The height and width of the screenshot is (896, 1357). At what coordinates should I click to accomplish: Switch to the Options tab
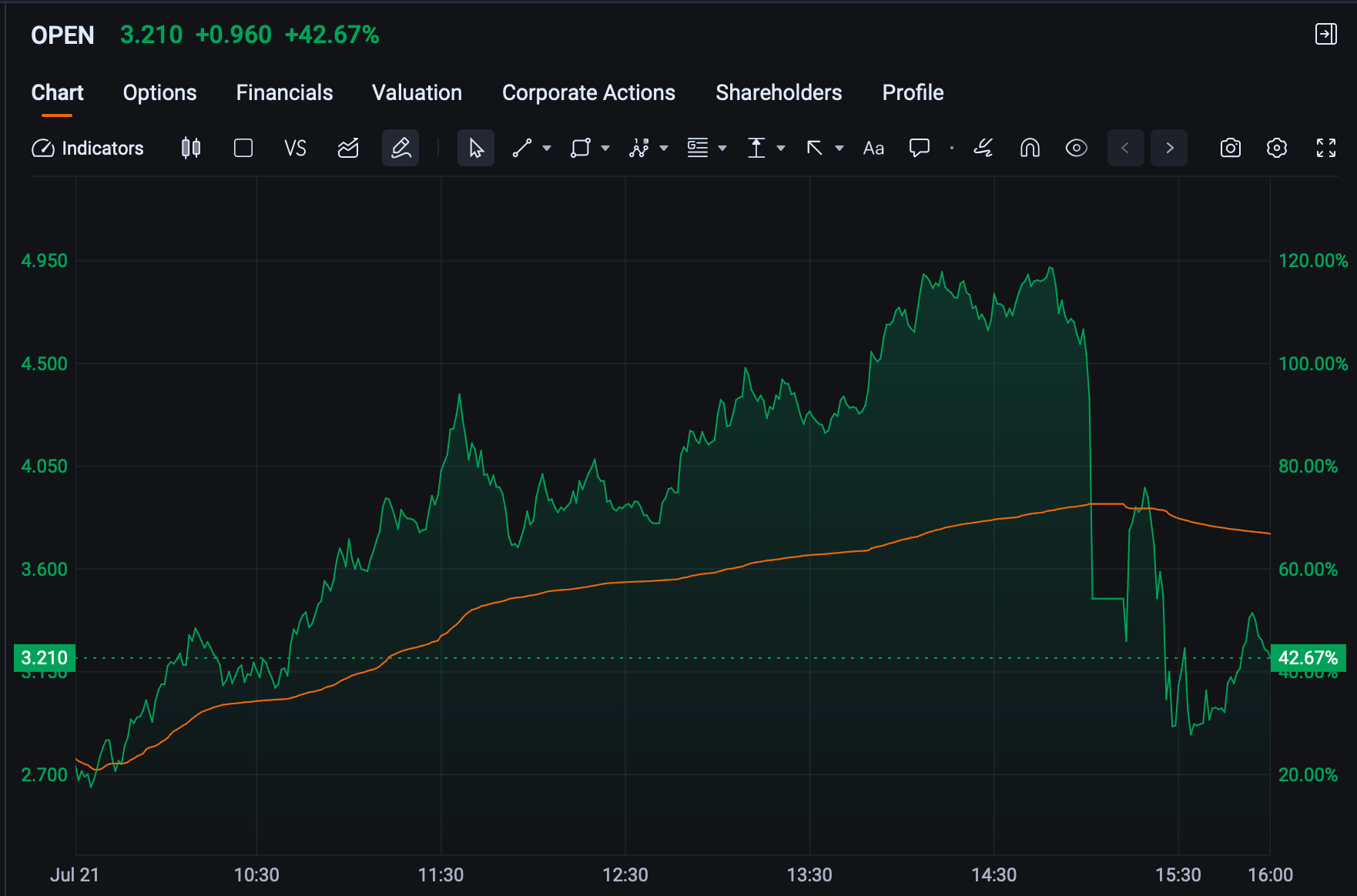[160, 92]
